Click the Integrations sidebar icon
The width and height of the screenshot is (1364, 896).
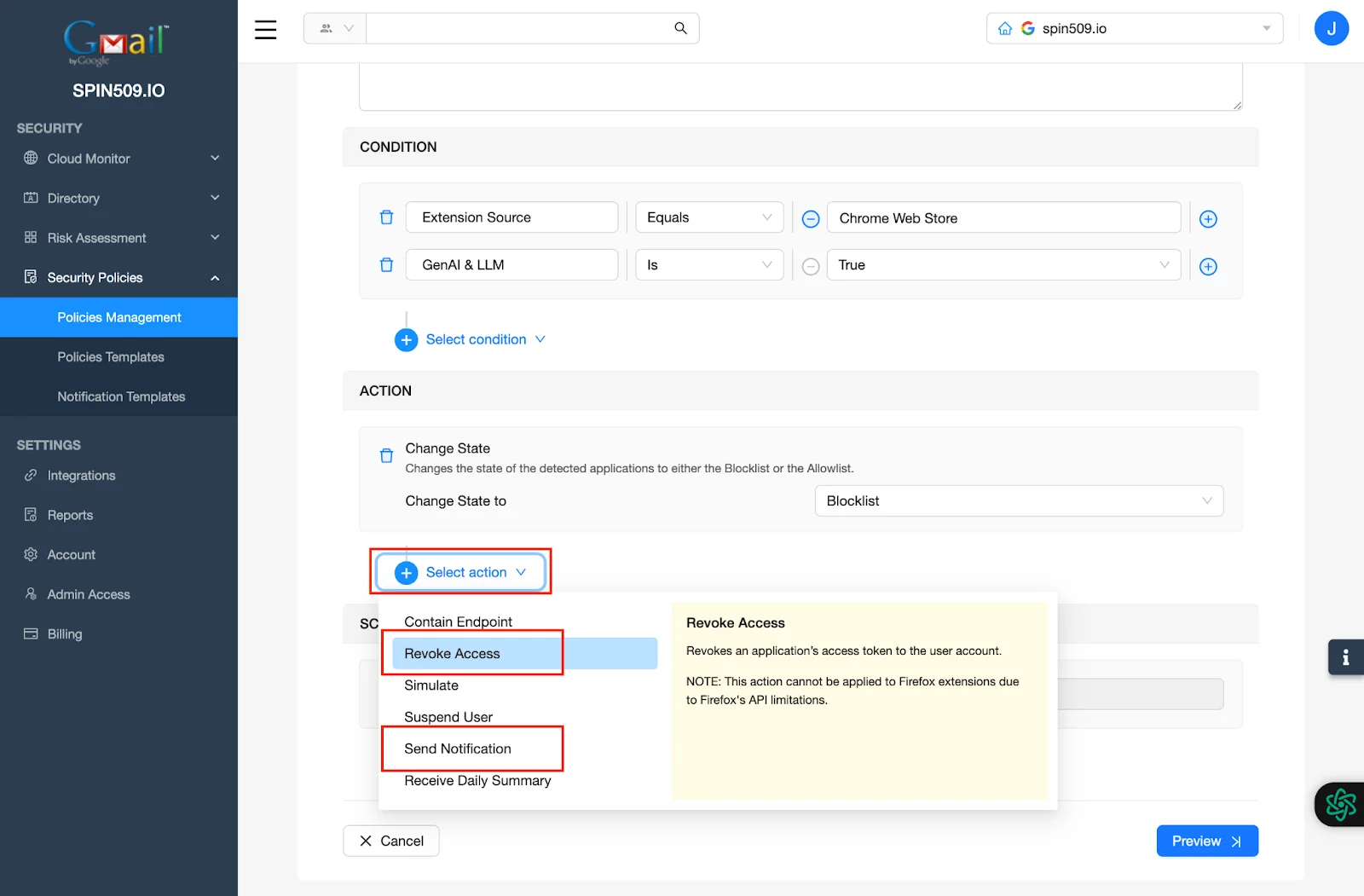31,475
